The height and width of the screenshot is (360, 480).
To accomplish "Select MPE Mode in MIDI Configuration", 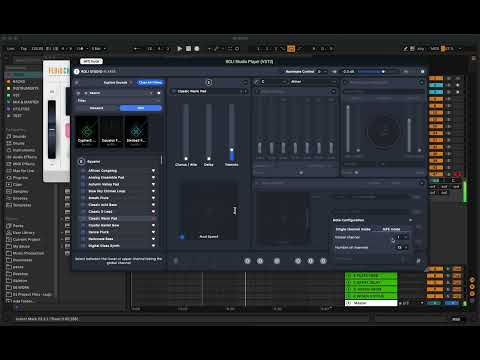I will click(391, 229).
